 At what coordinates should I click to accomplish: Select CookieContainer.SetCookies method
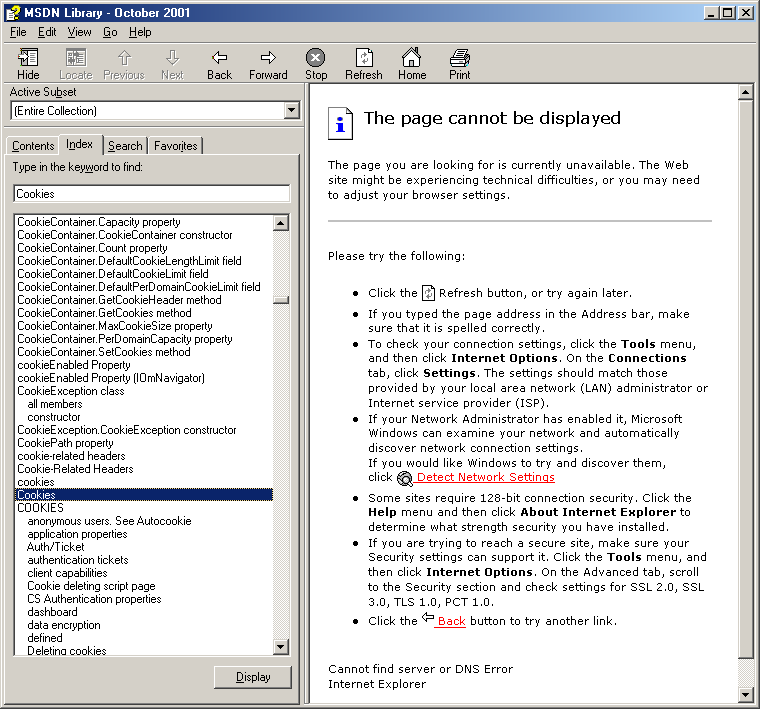104,352
